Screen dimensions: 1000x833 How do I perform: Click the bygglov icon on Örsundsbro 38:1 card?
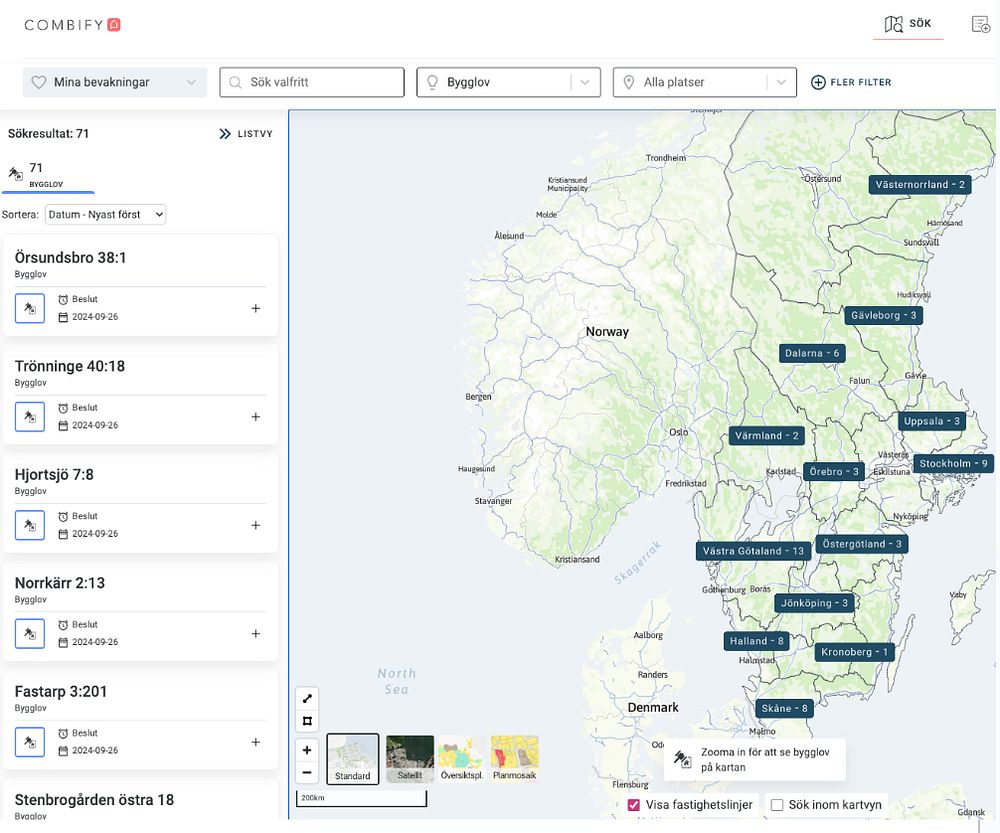tap(30, 309)
